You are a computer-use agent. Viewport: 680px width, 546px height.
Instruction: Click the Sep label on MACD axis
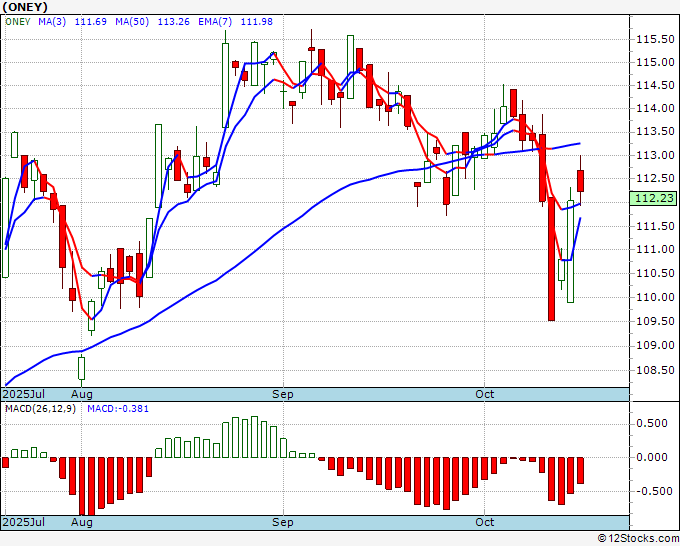283,522
